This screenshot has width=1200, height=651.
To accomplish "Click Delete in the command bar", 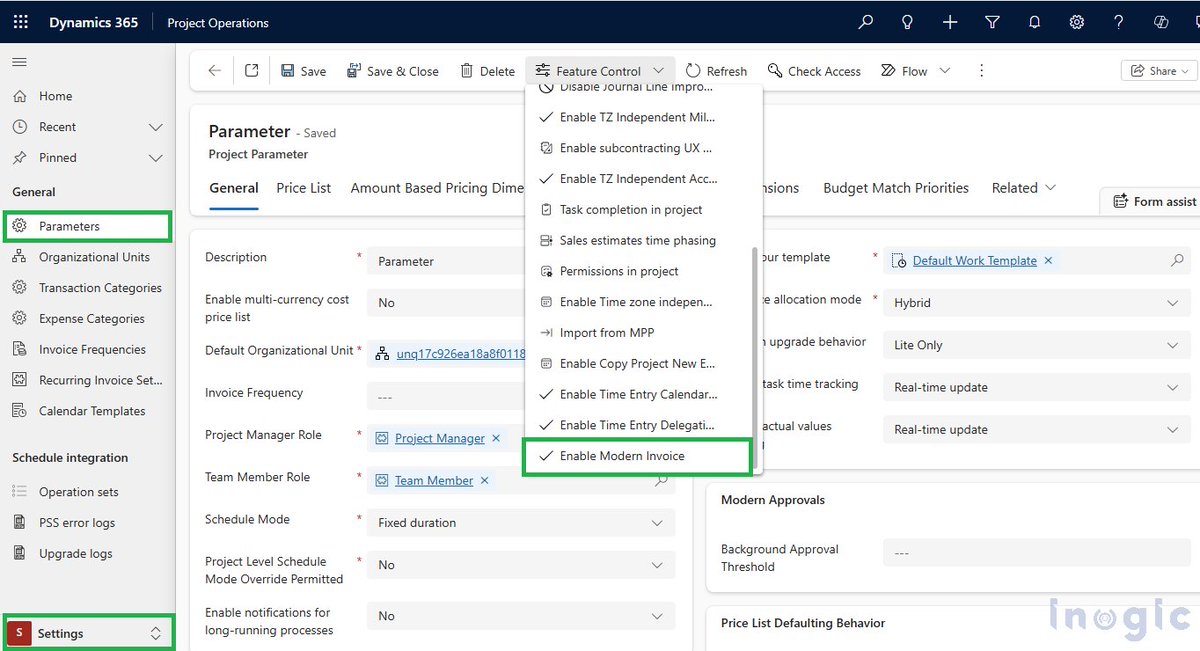I will pyautogui.click(x=488, y=71).
